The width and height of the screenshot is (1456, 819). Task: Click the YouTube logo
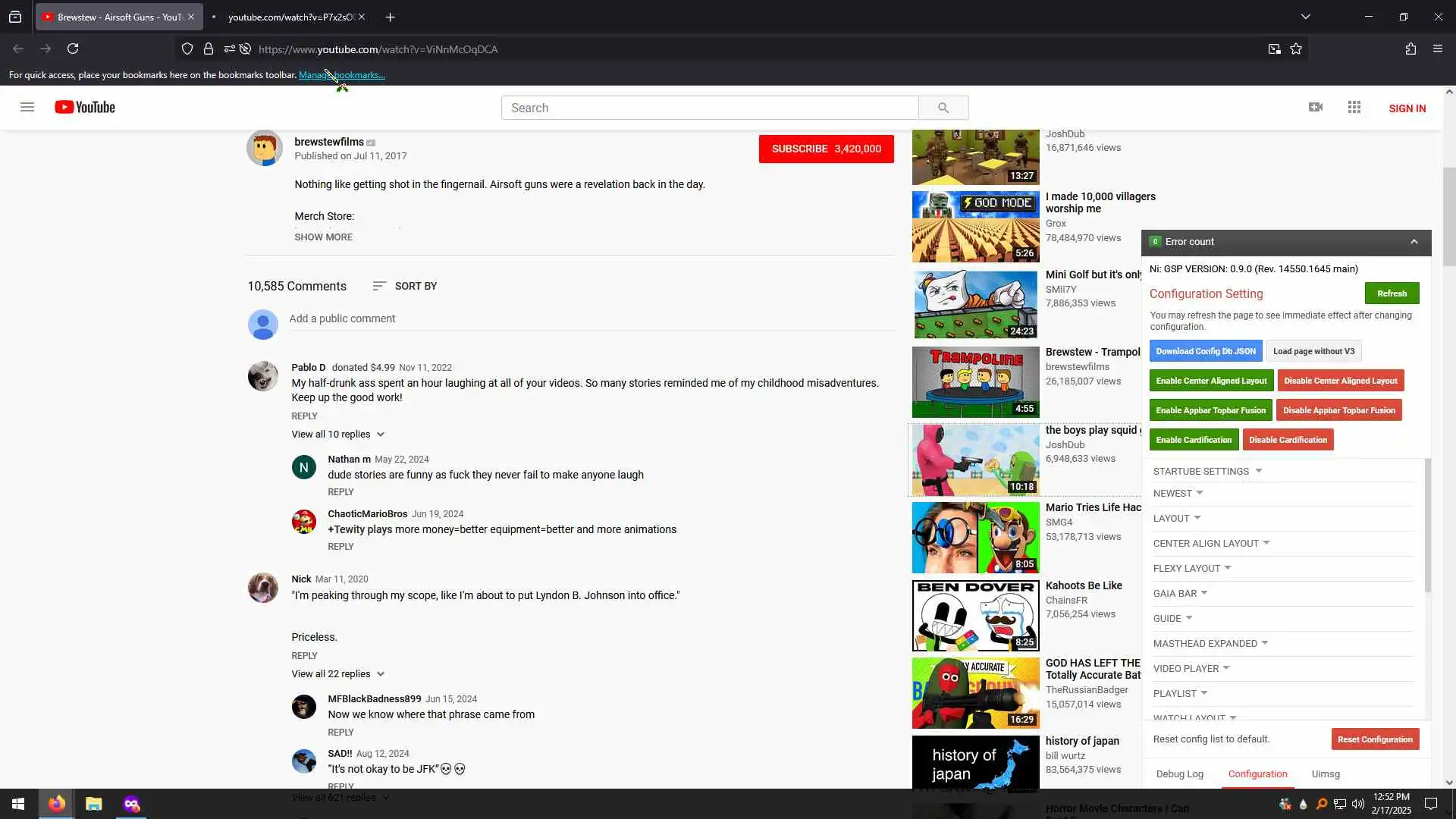(x=85, y=108)
